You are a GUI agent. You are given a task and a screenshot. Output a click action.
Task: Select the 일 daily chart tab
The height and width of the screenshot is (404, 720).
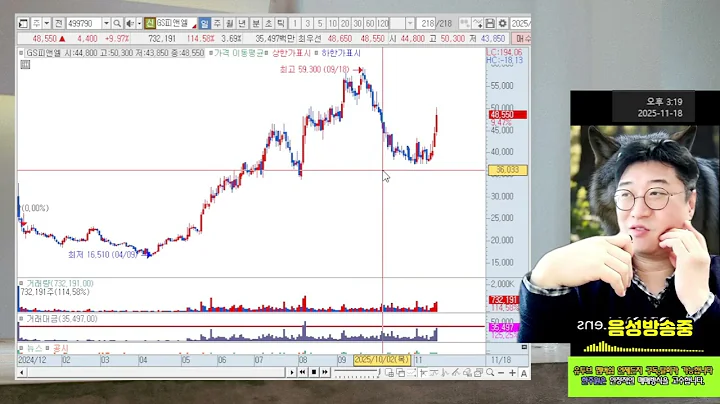(204, 23)
